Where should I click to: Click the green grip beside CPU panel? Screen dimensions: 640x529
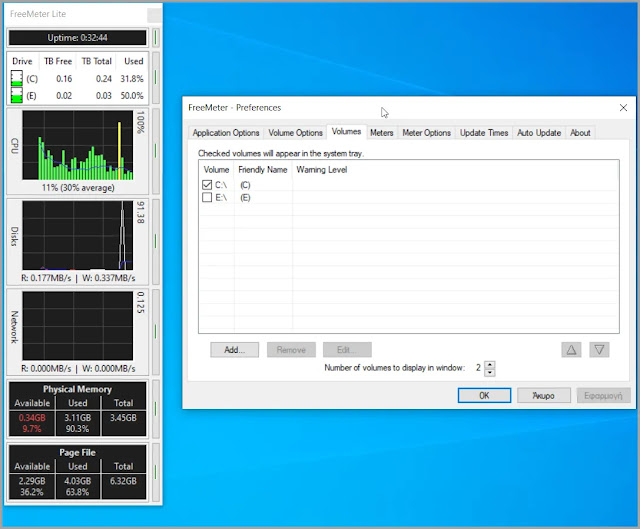156,151
